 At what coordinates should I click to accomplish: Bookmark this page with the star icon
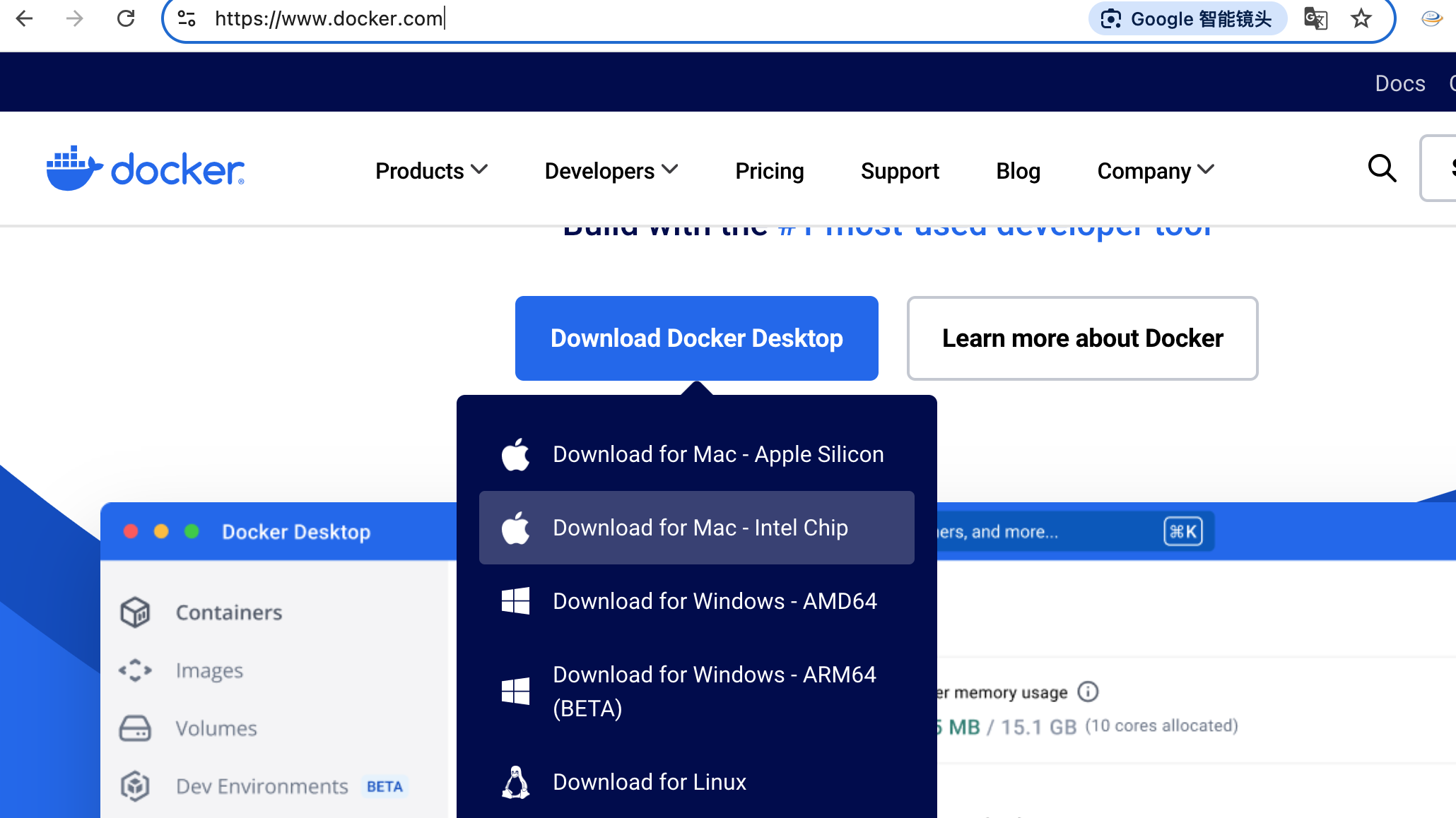[1361, 19]
